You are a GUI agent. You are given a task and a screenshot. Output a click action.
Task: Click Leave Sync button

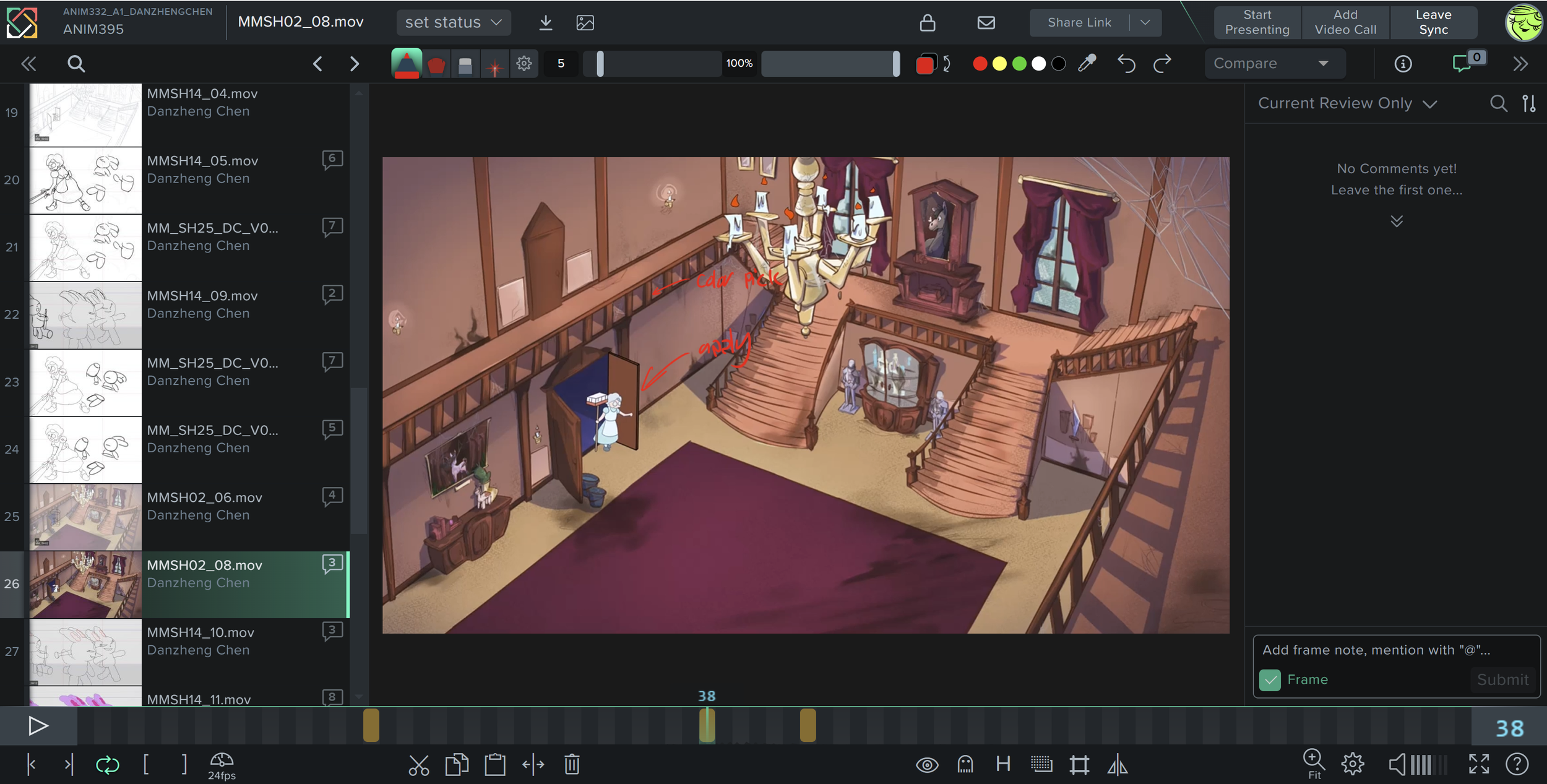[1434, 22]
